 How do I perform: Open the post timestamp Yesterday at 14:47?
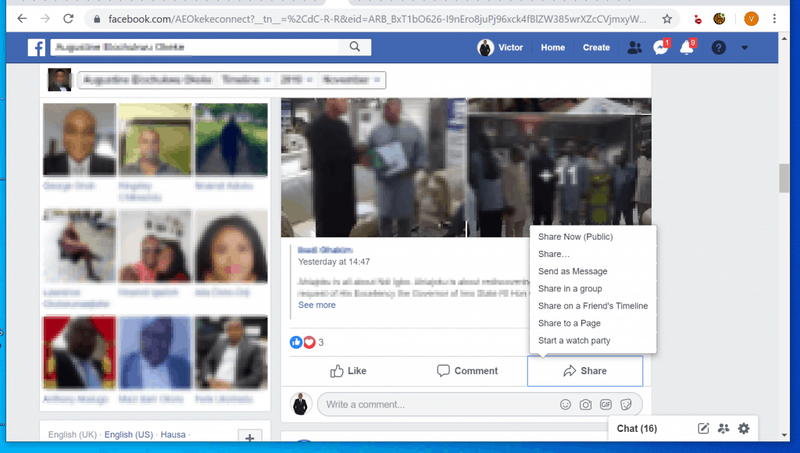[334, 262]
